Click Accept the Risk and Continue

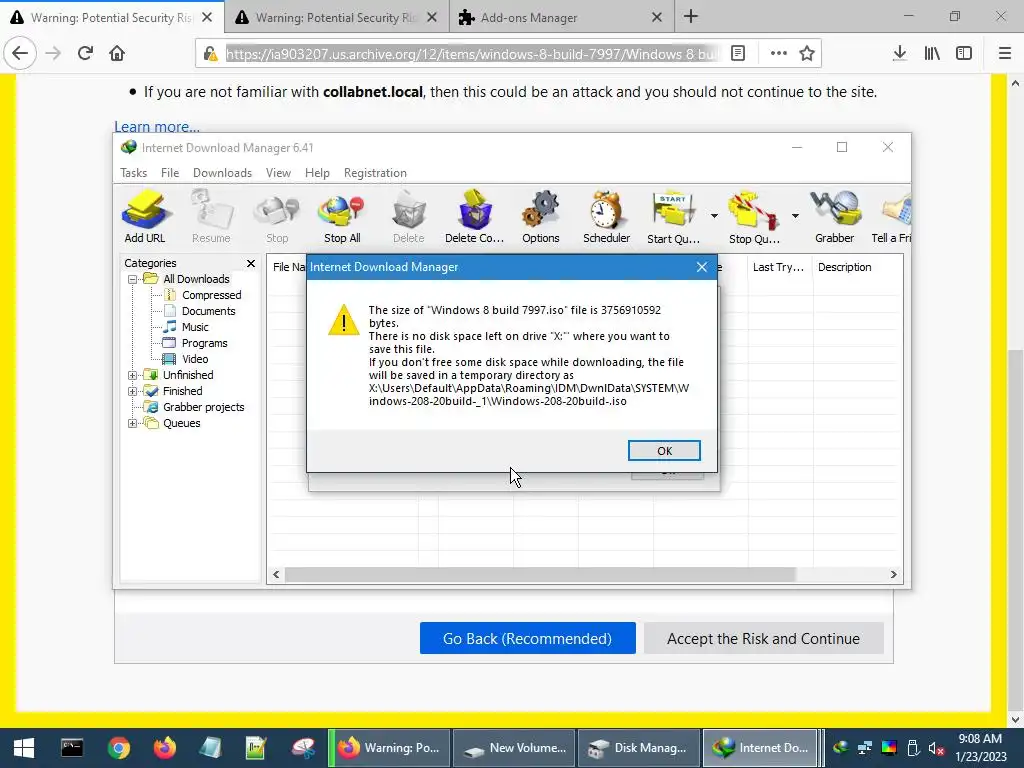click(763, 638)
